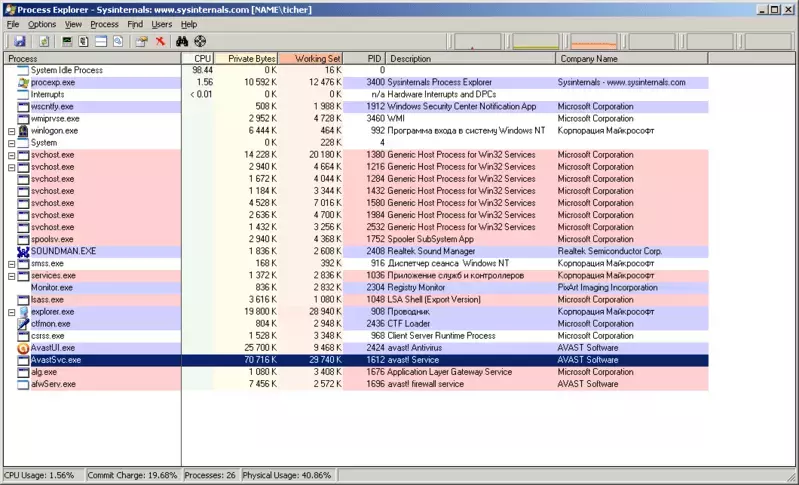Click the 'Realtek Sound Manager' description
The image size is (799, 485).
(x=431, y=252)
